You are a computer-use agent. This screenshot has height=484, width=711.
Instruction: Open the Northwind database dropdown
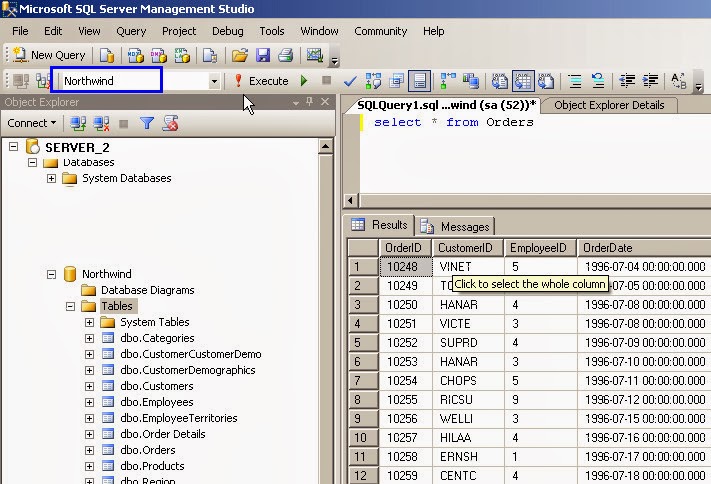pos(214,81)
